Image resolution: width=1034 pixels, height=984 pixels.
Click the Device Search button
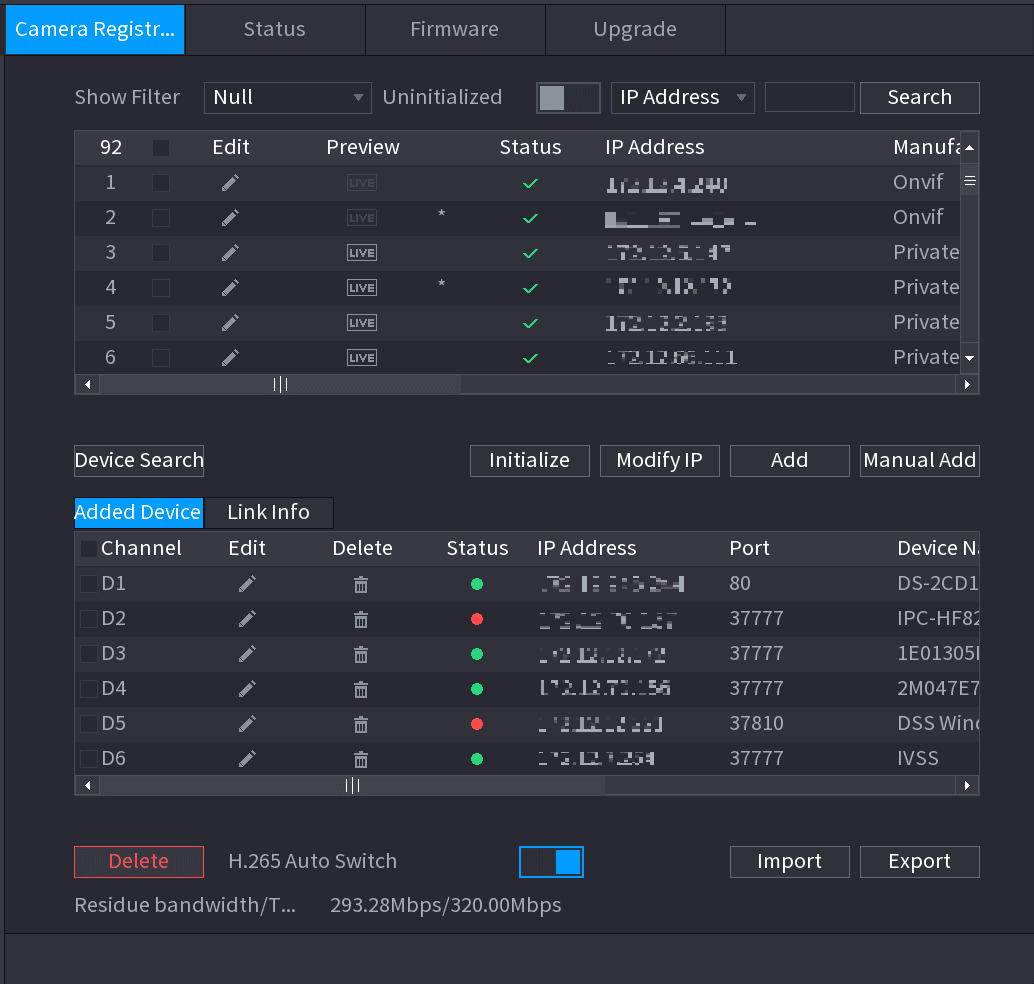(139, 460)
